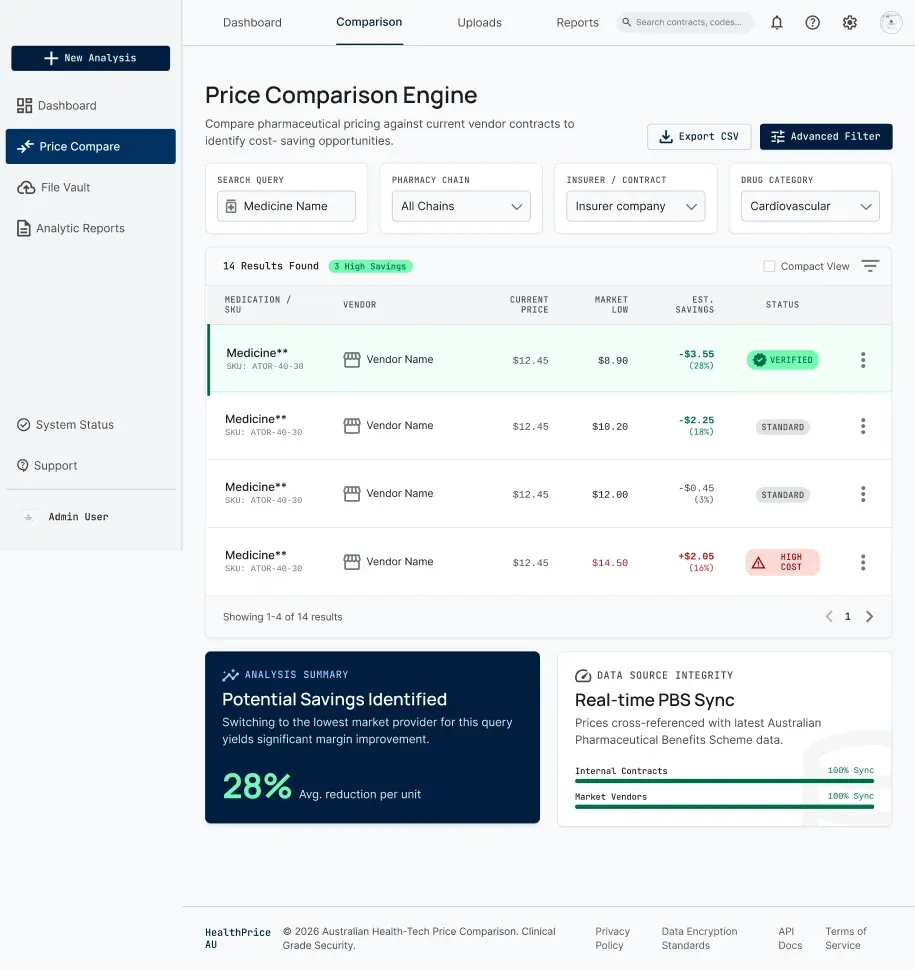The image size is (915, 971).
Task: Click the table filter lines icon
Action: [x=870, y=266]
